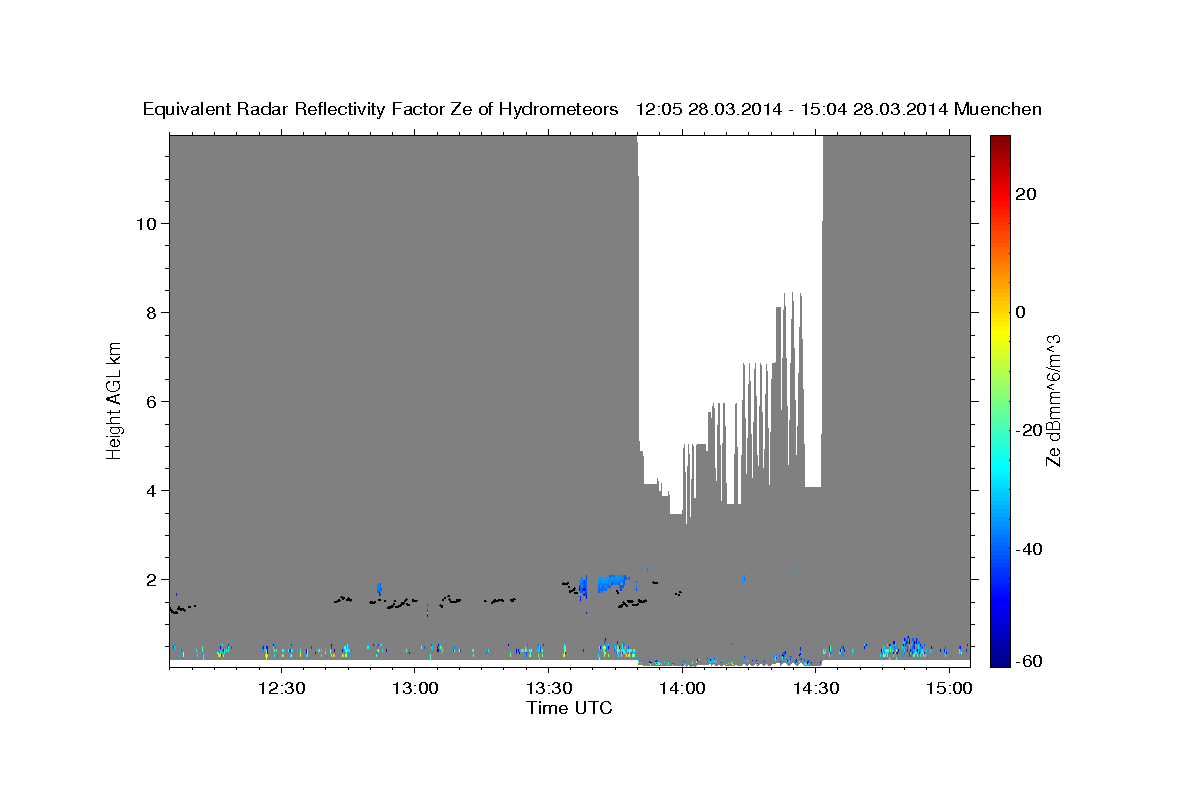The height and width of the screenshot is (800, 1200).
Task: Click the '13:00' time tick label
Action: click(415, 688)
